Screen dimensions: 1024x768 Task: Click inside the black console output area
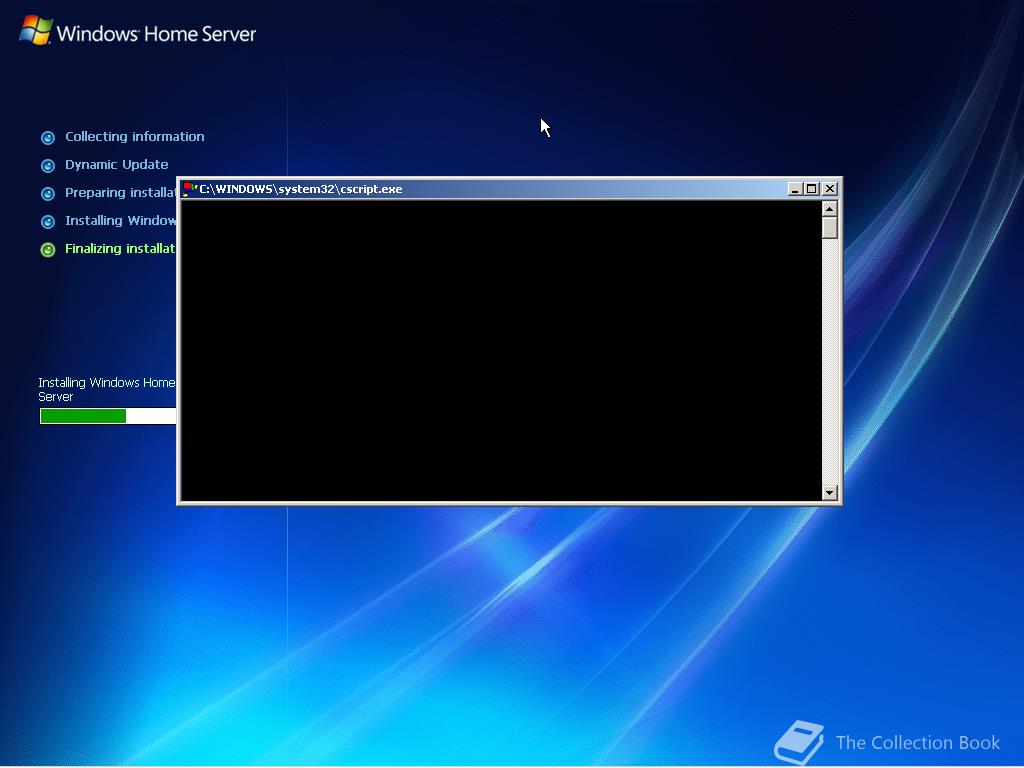500,351
